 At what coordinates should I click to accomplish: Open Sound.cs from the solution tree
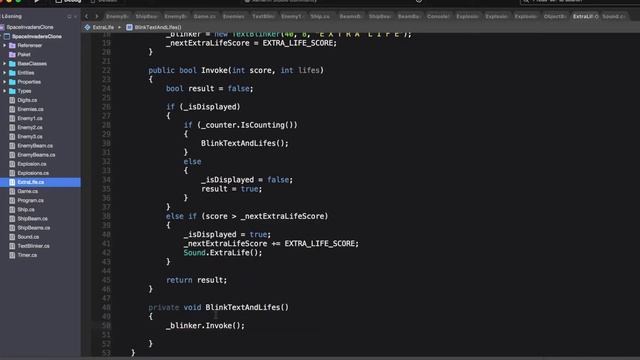(28, 237)
